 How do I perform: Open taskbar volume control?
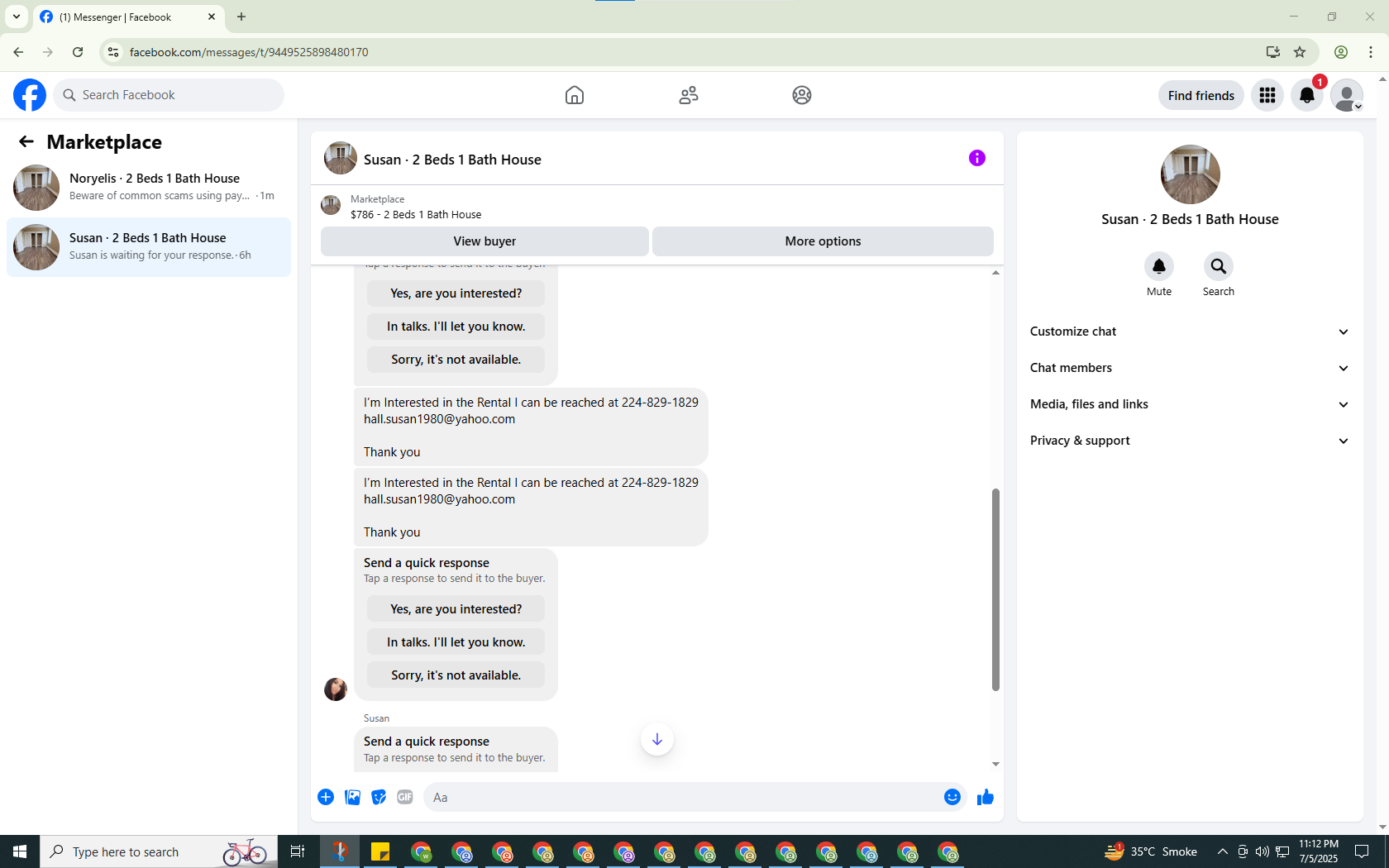(x=1263, y=851)
